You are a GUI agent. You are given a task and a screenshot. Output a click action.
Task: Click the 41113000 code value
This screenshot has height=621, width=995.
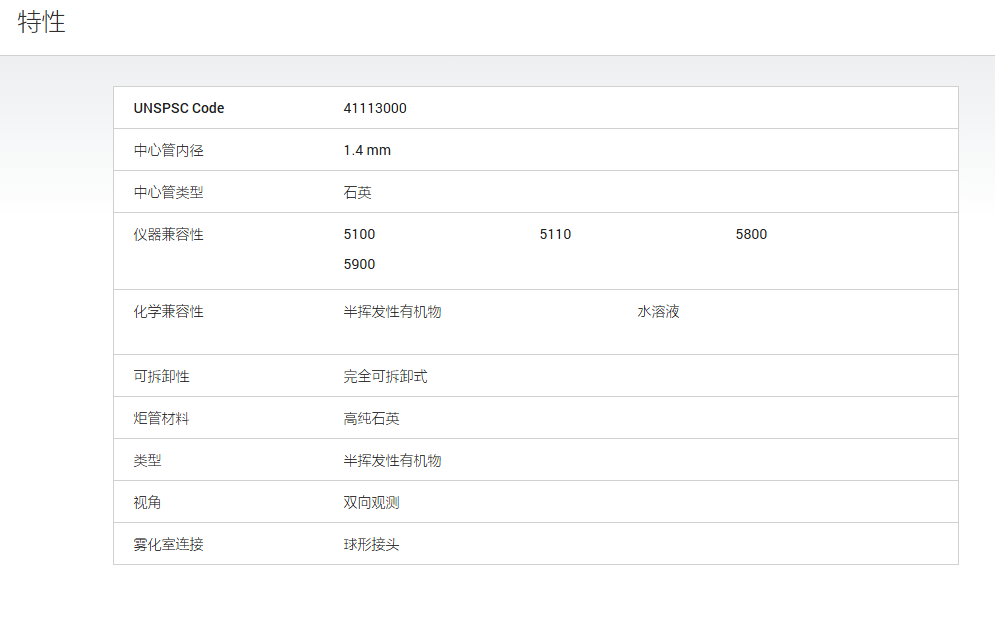[375, 108]
